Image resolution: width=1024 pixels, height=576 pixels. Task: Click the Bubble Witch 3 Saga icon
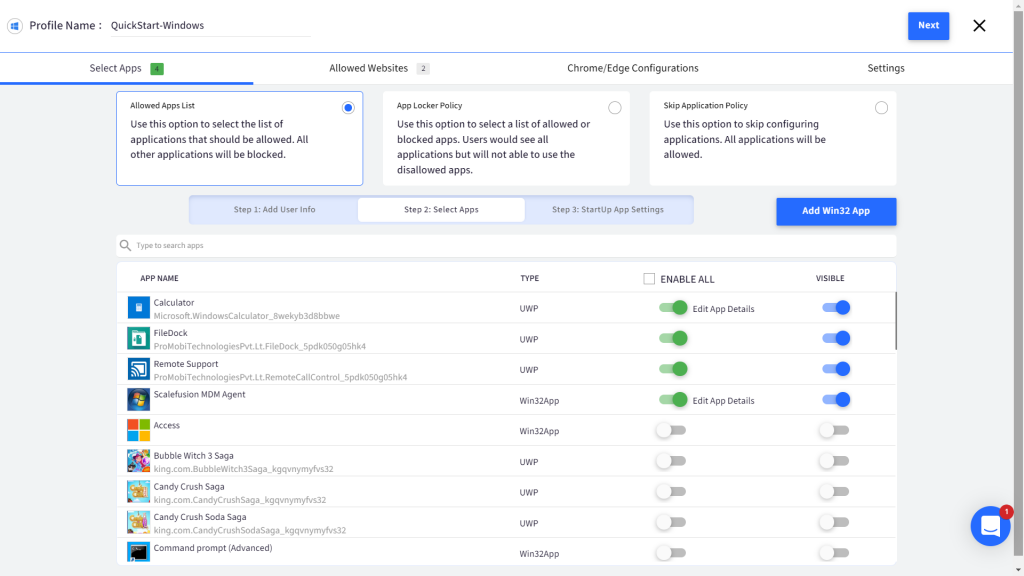[138, 461]
